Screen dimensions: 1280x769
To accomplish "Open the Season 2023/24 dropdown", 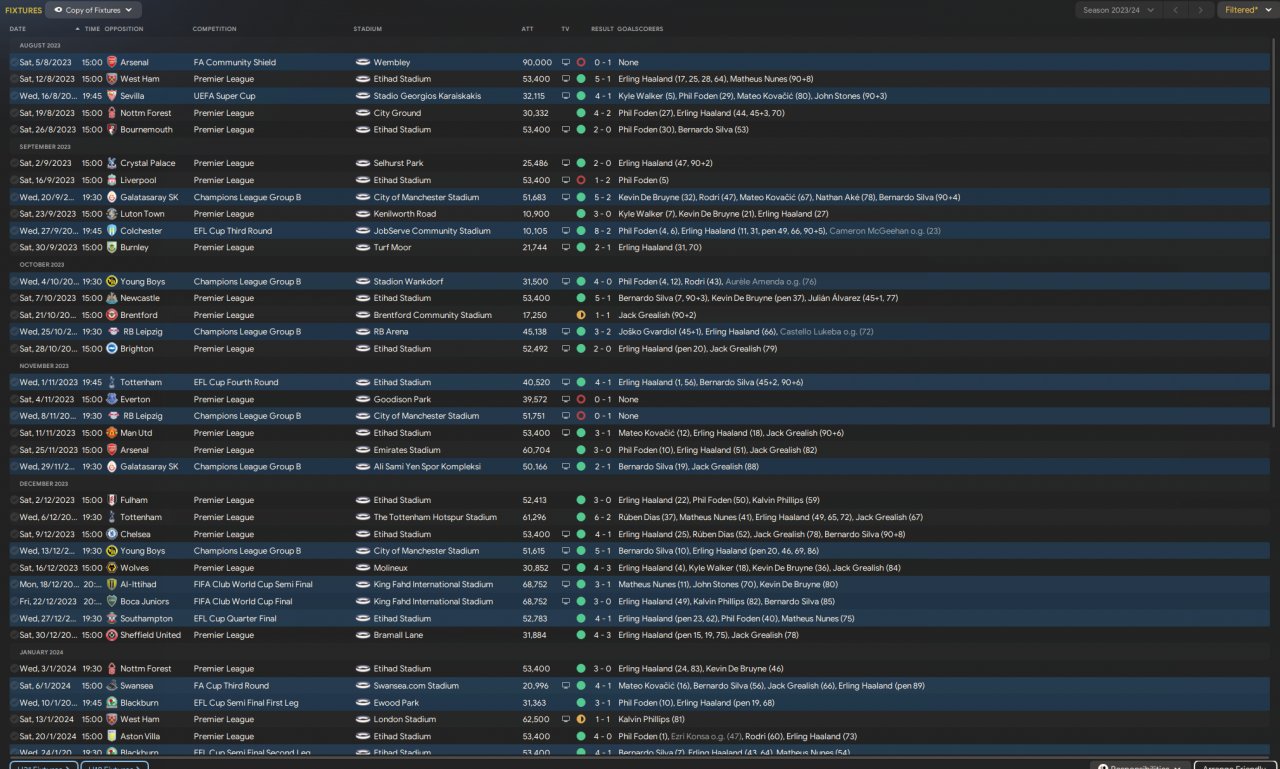I will tap(1119, 10).
